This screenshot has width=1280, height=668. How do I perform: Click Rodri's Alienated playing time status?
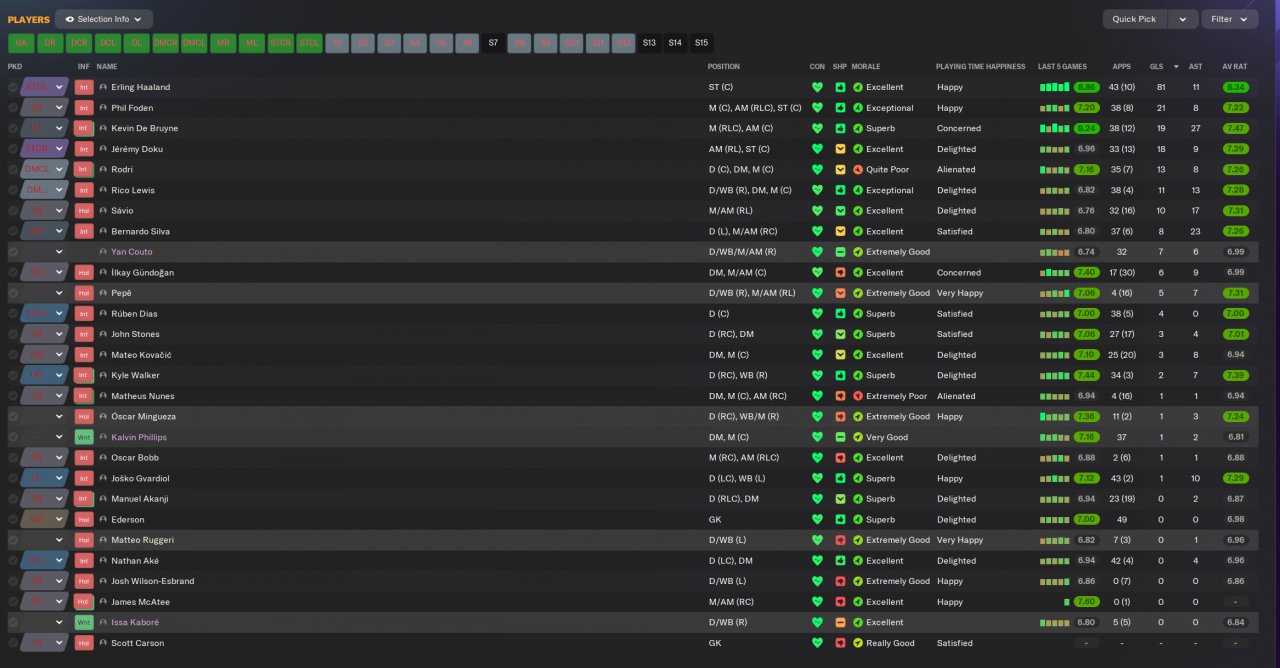pos(956,170)
